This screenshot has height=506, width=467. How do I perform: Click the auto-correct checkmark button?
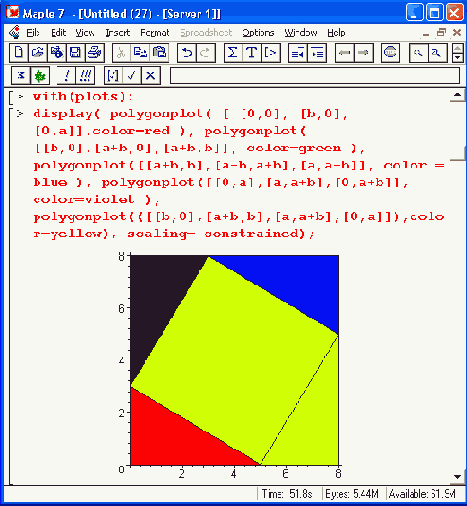click(132, 76)
